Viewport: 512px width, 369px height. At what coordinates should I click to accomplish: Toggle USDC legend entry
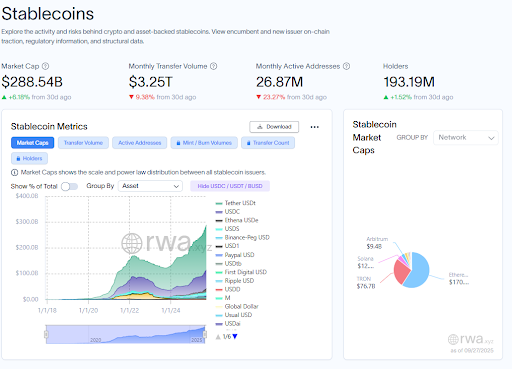(228, 212)
